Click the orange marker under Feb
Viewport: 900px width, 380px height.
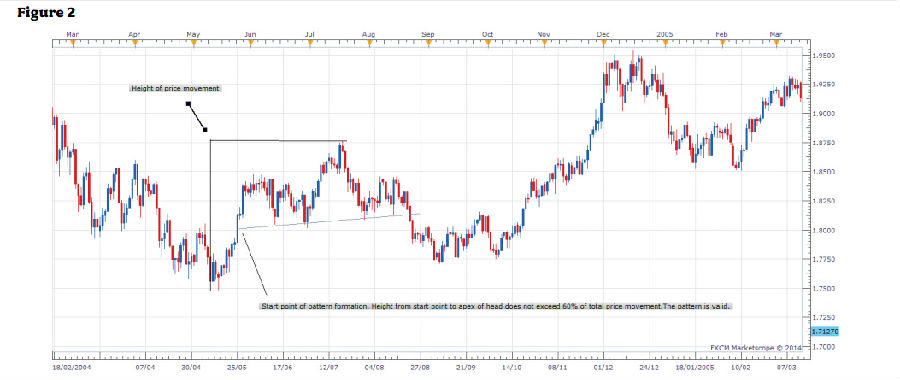(x=722, y=42)
